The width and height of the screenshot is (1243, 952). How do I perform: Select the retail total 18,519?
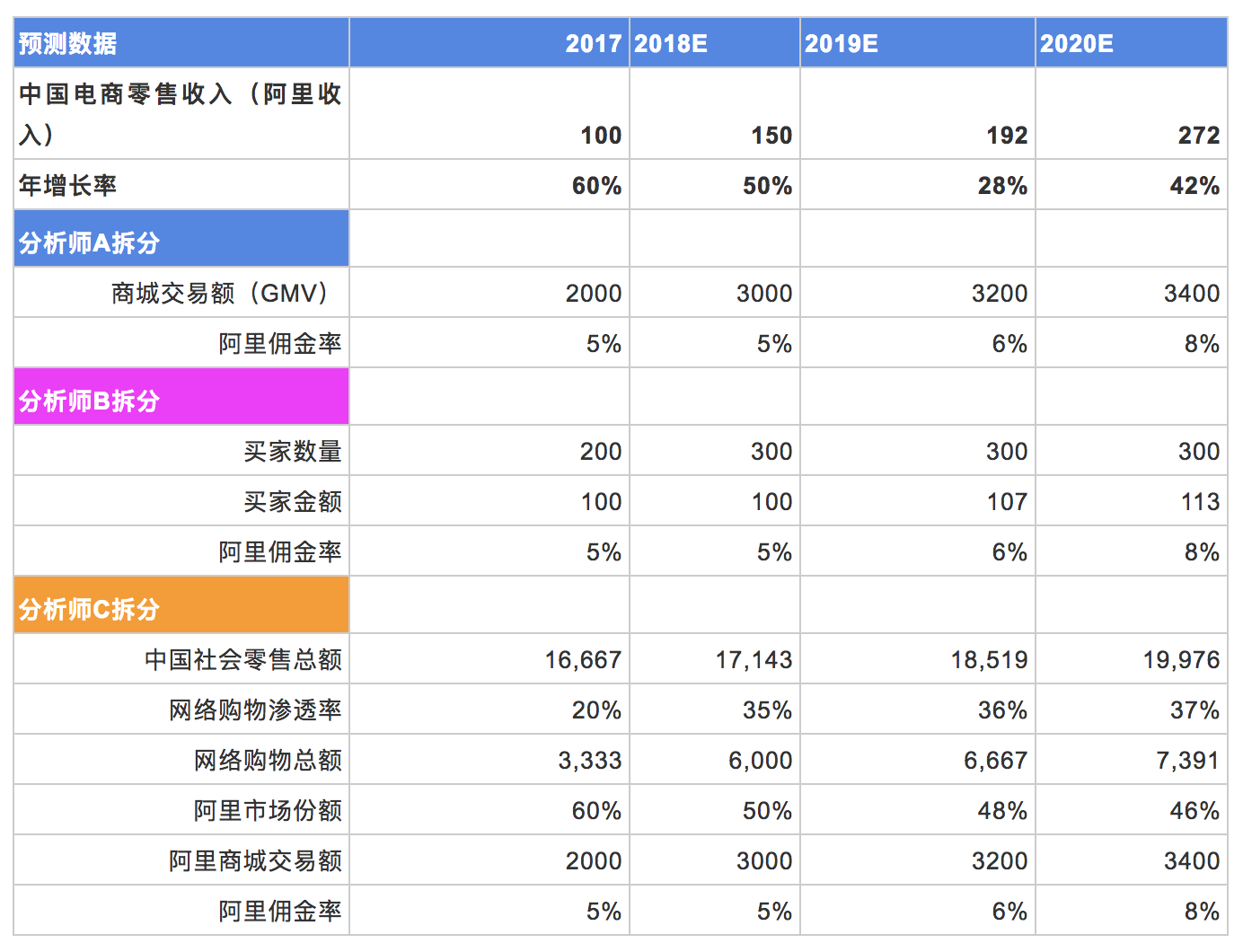[x=989, y=660]
